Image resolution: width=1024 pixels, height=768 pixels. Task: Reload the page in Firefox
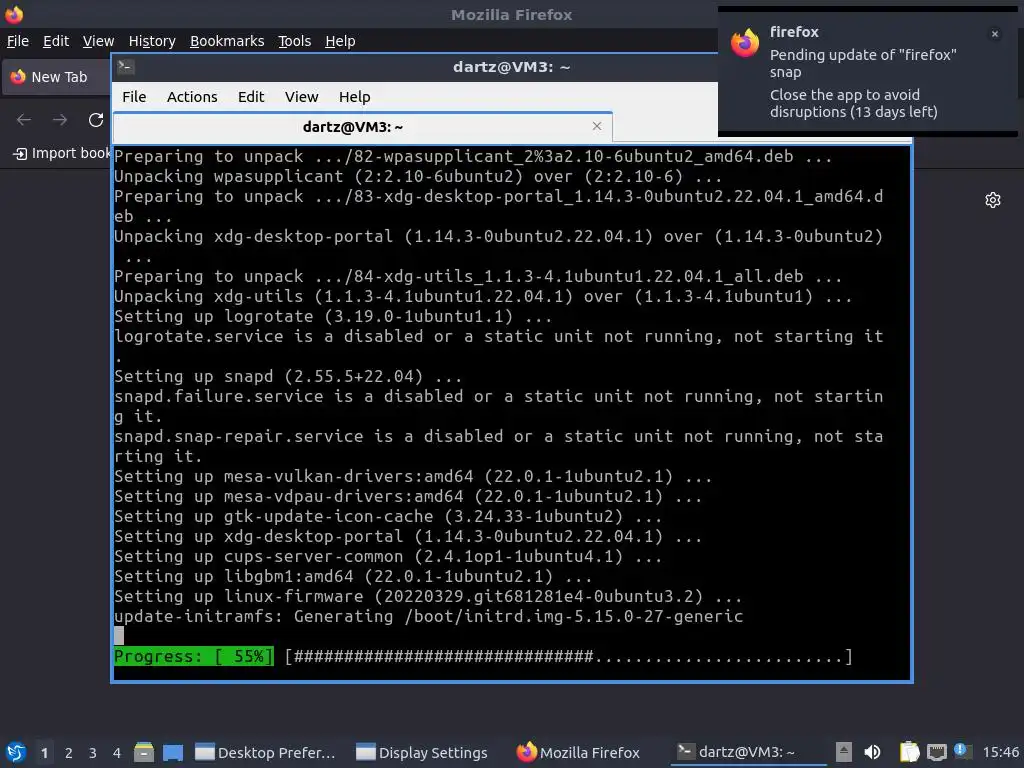click(96, 120)
